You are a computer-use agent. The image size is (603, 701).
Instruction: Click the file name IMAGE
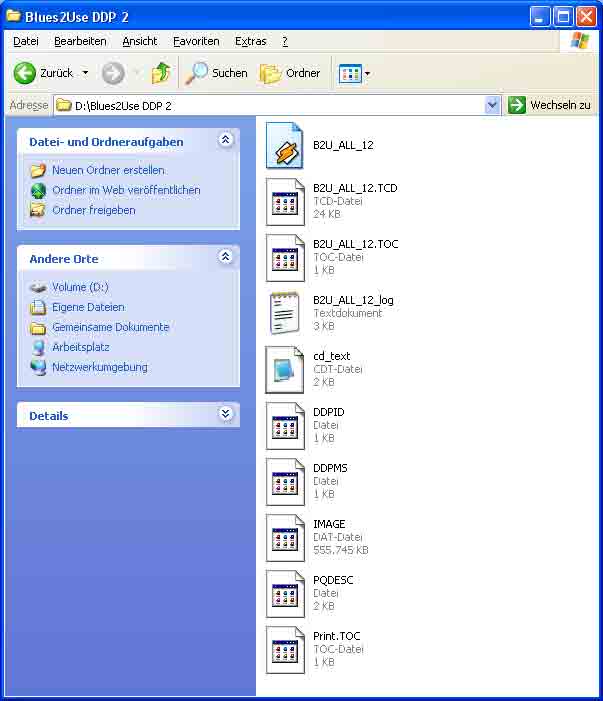tap(329, 524)
